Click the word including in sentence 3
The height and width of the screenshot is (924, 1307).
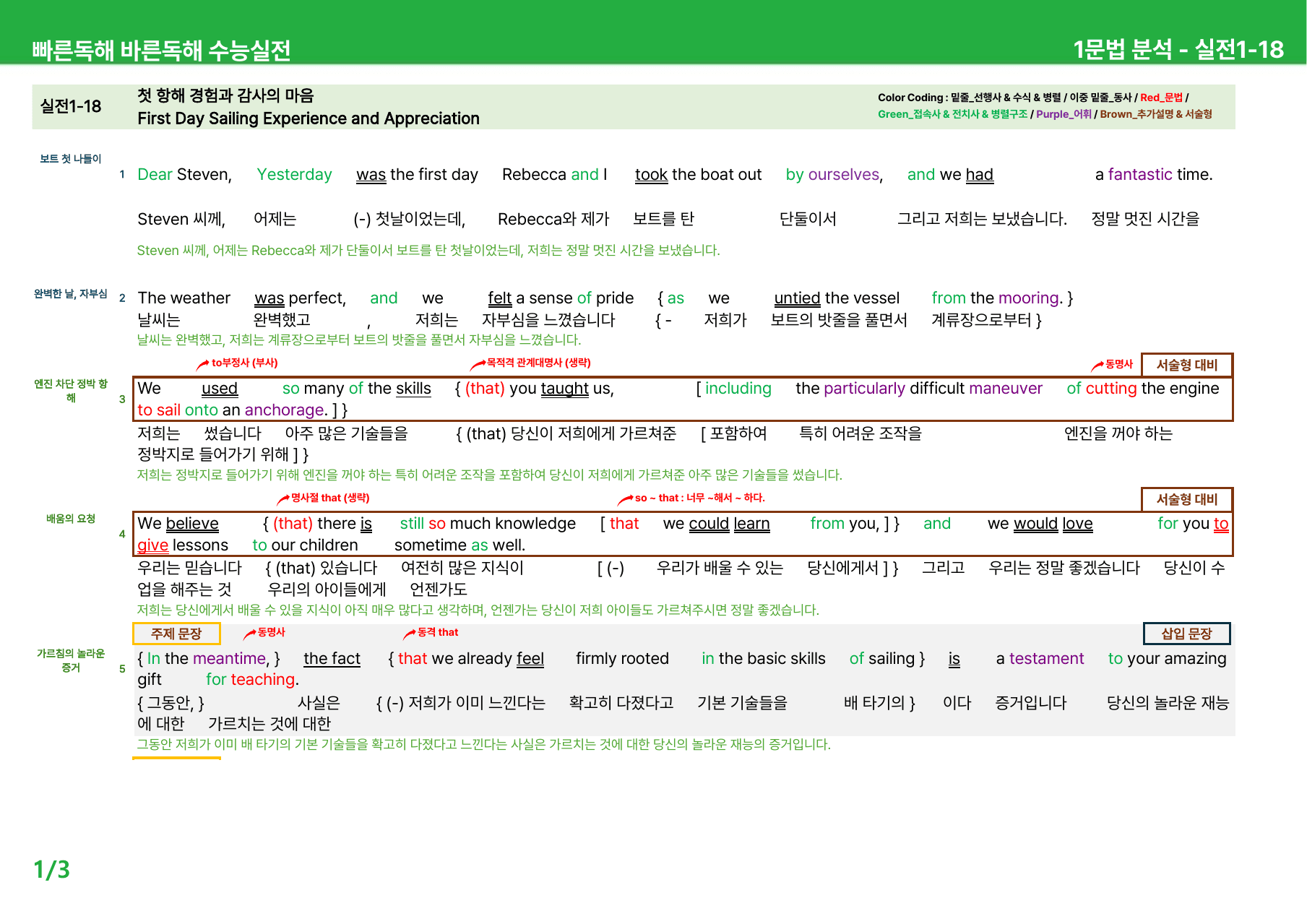coord(738,389)
